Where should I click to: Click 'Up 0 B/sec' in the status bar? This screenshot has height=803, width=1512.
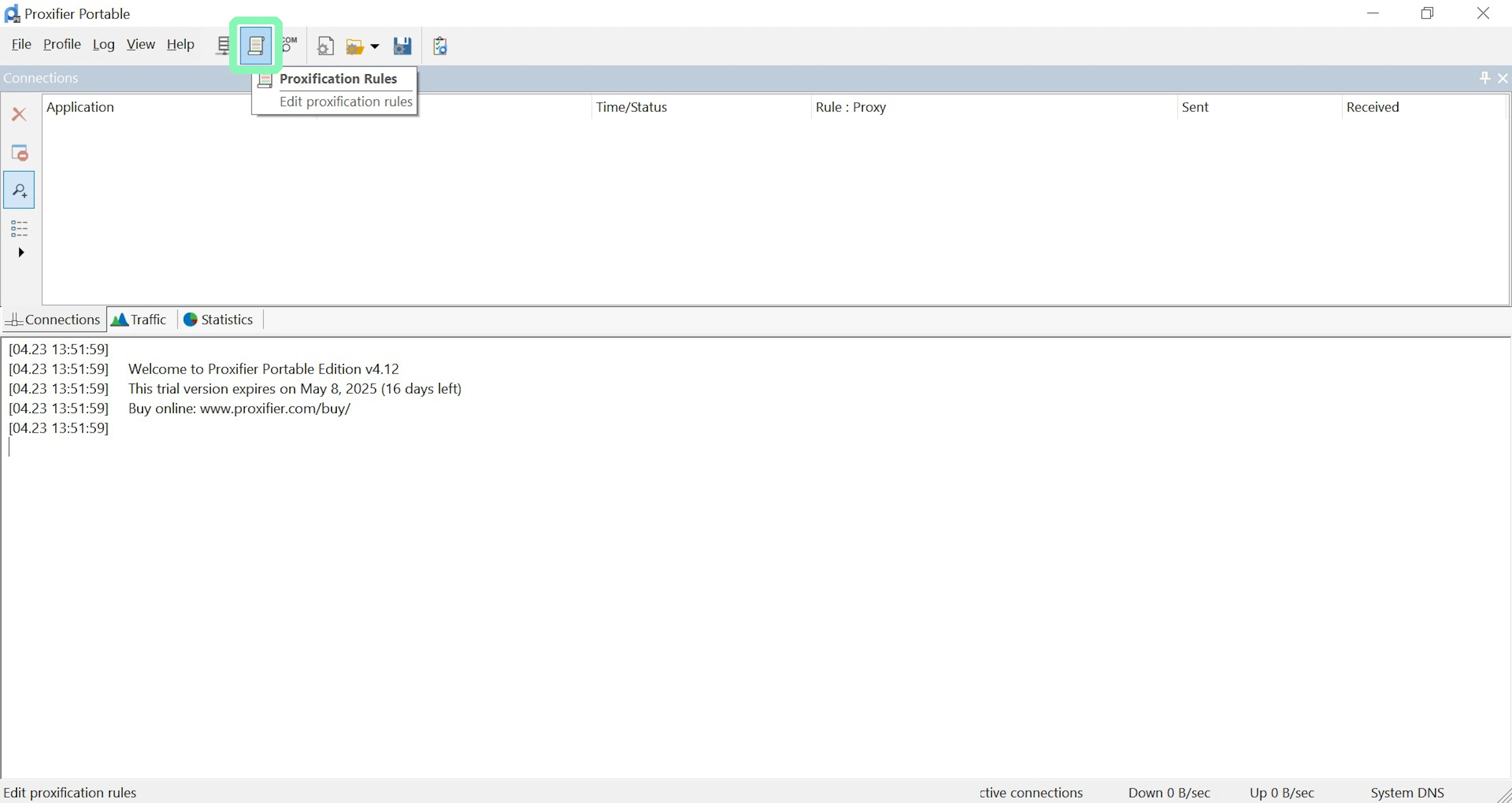[x=1282, y=793]
